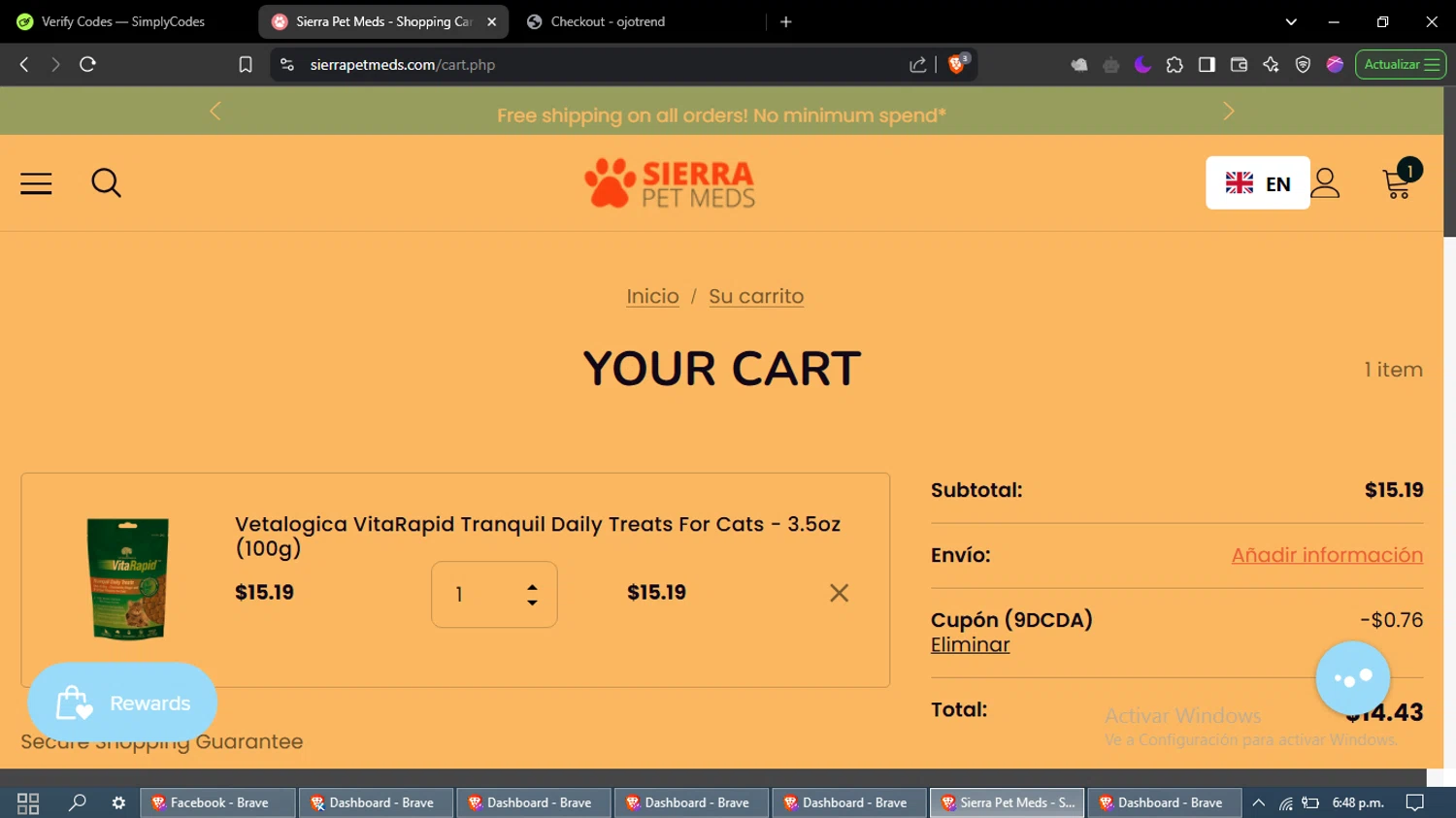This screenshot has height=818, width=1456.
Task: Open the tab search dropdown arrow
Action: (x=1291, y=21)
